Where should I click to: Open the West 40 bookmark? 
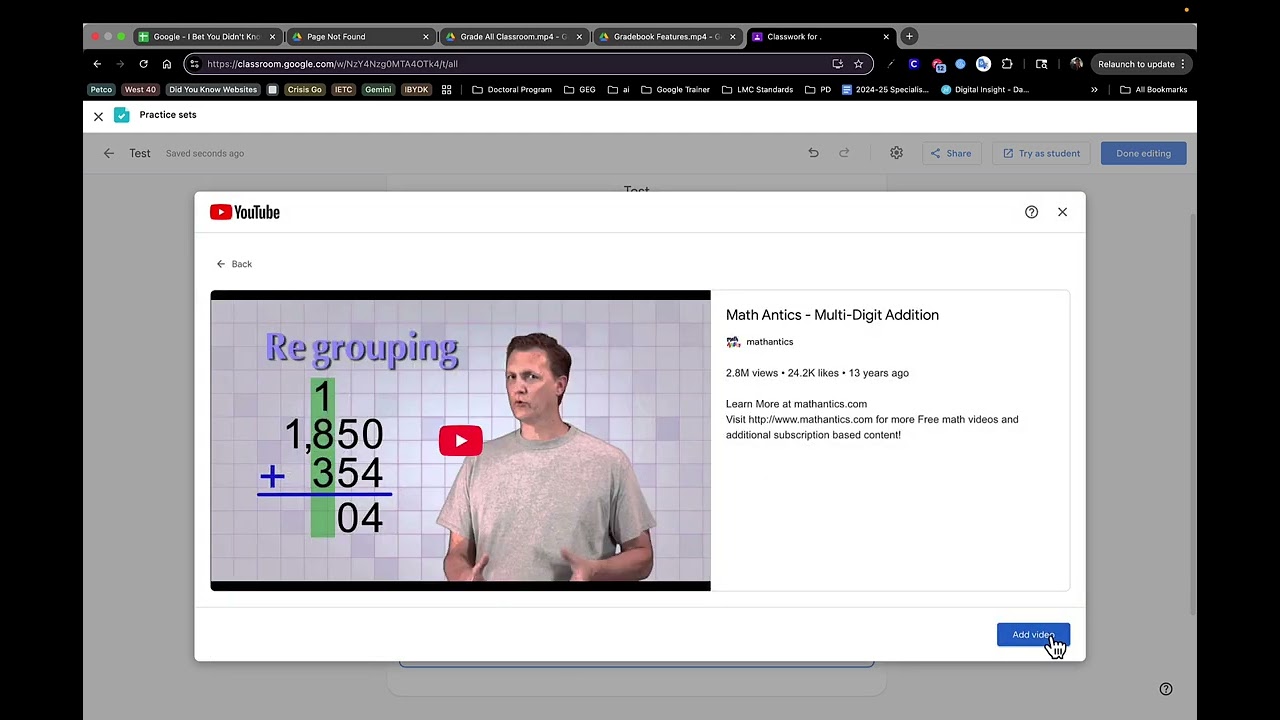140,90
